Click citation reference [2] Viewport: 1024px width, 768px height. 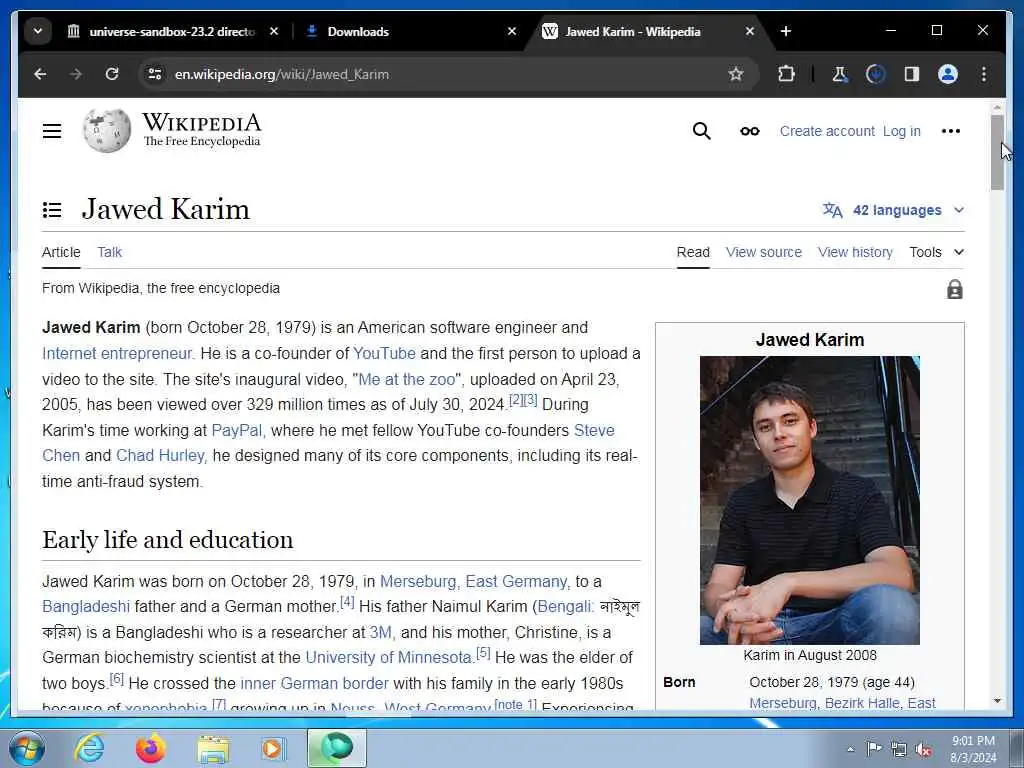pos(516,400)
